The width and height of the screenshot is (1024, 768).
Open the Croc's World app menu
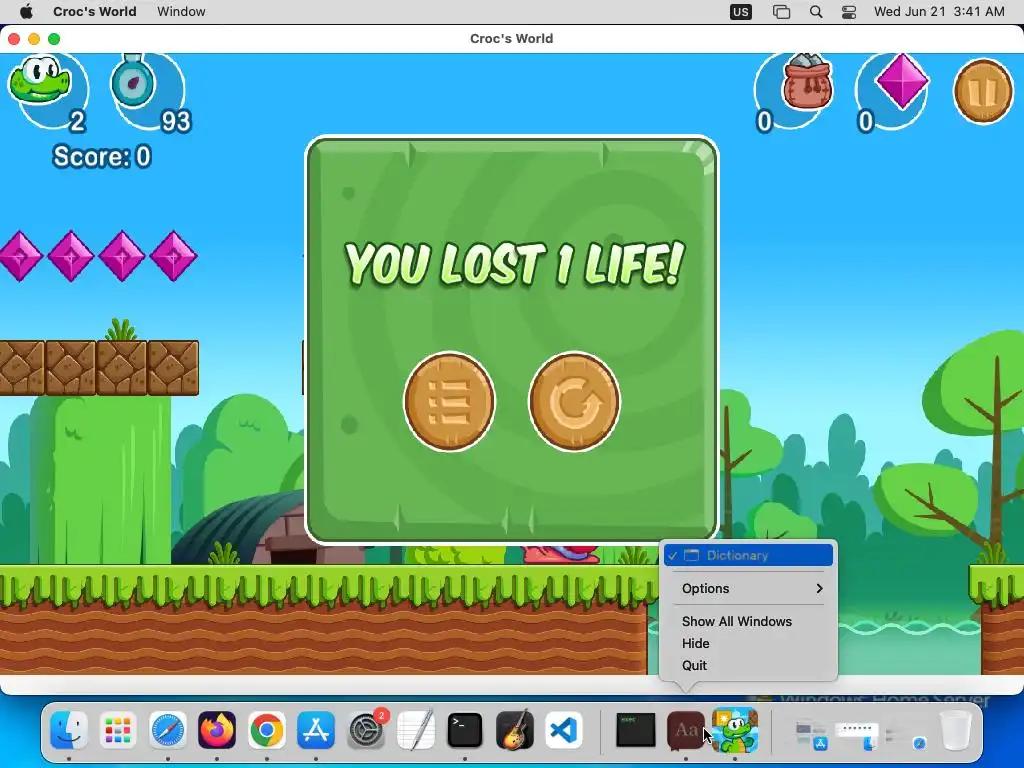point(95,11)
